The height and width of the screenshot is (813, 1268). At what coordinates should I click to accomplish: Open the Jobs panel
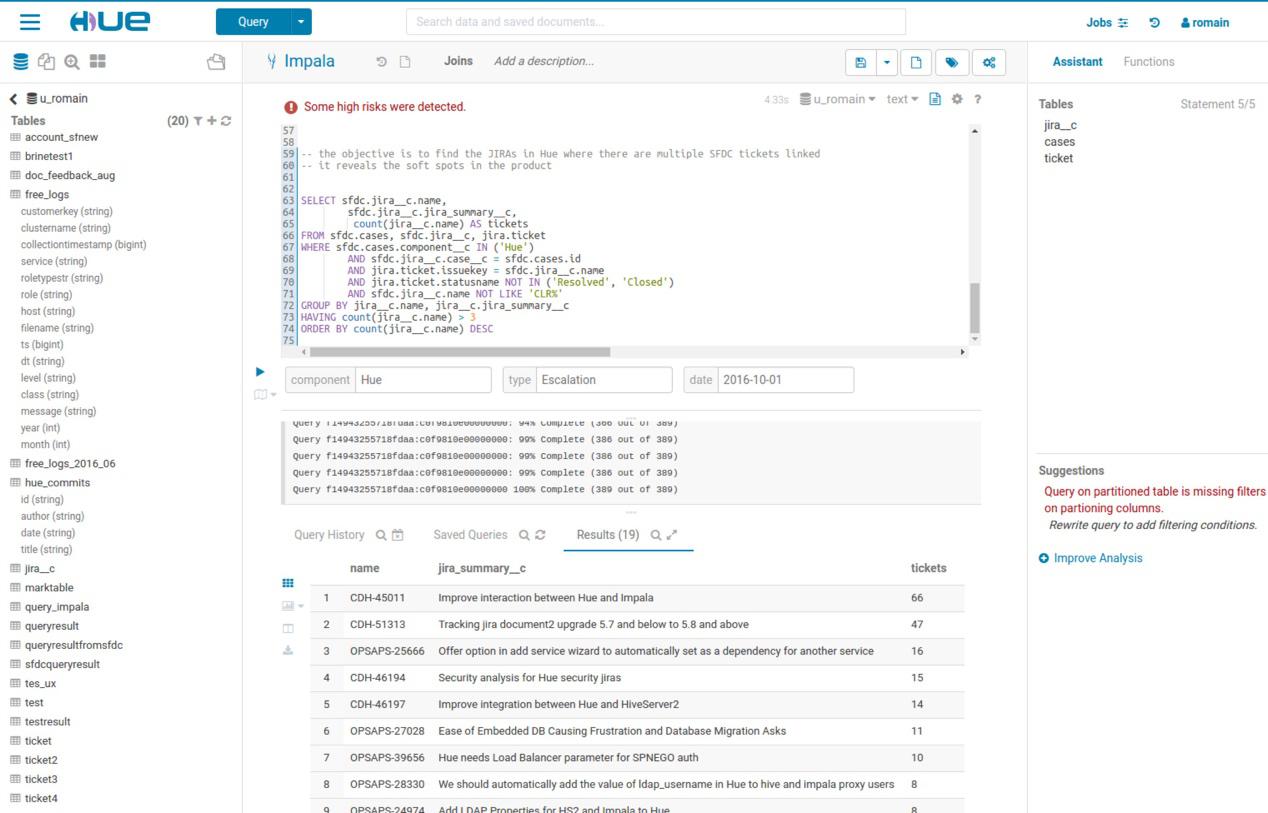tap(1107, 22)
